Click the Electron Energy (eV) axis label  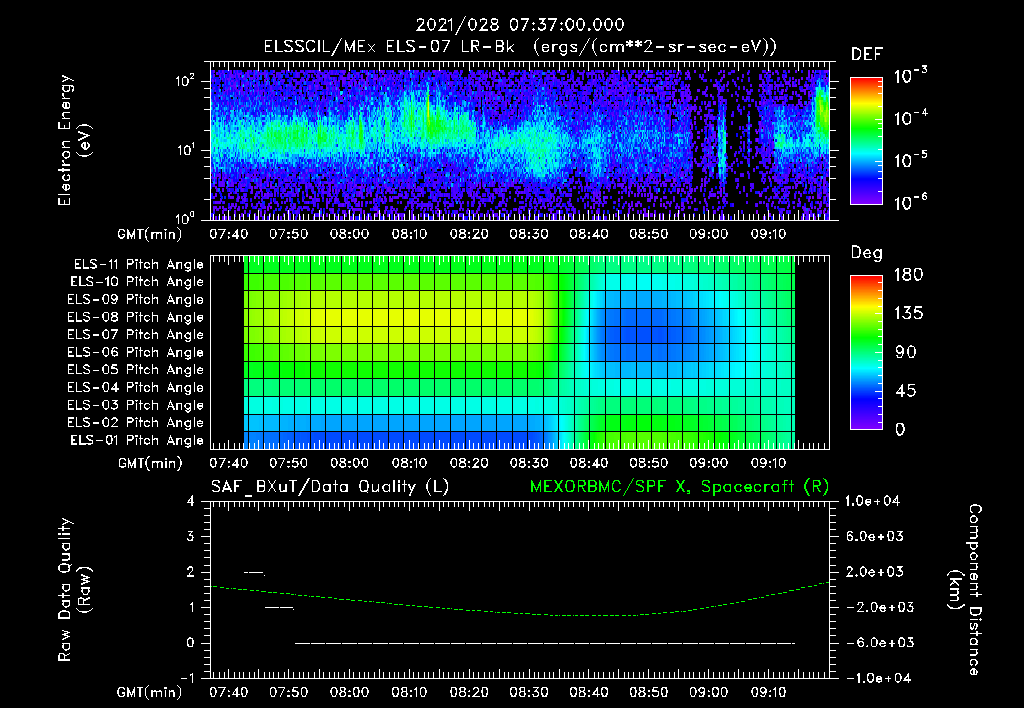[74, 140]
